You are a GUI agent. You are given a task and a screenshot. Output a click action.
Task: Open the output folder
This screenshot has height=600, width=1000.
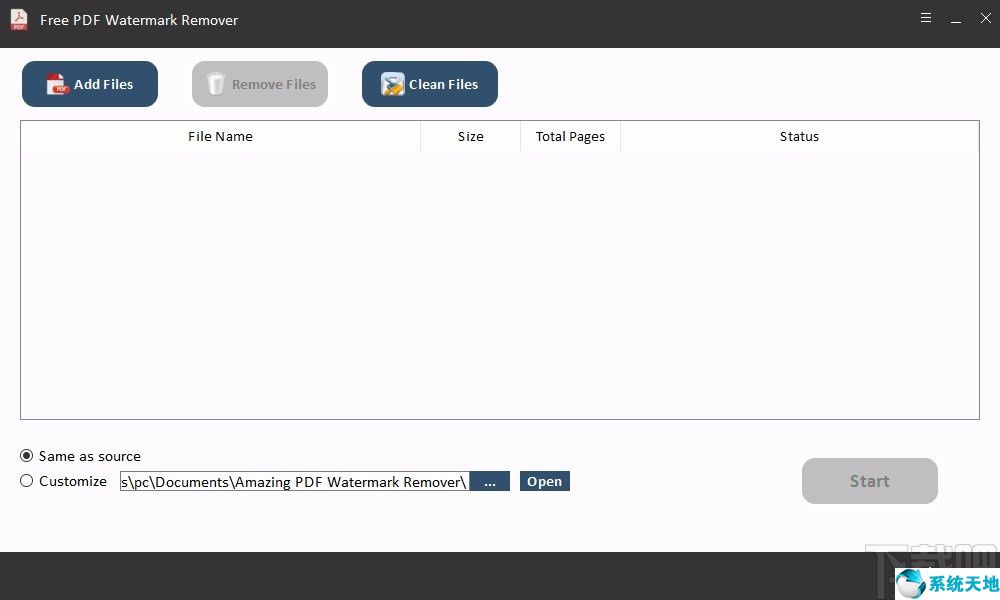click(x=545, y=481)
